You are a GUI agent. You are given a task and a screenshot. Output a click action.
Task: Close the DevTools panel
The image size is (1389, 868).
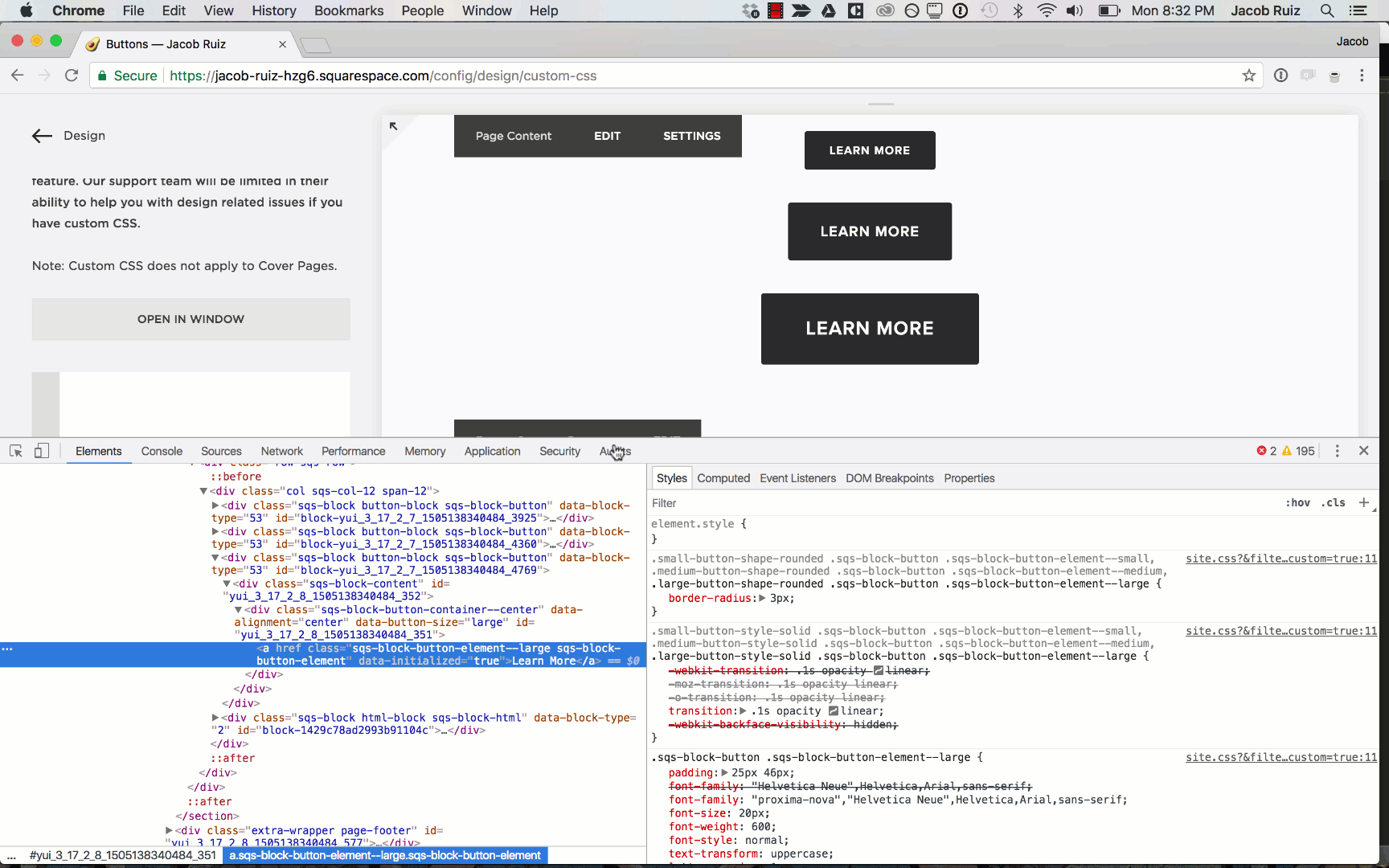(1364, 451)
